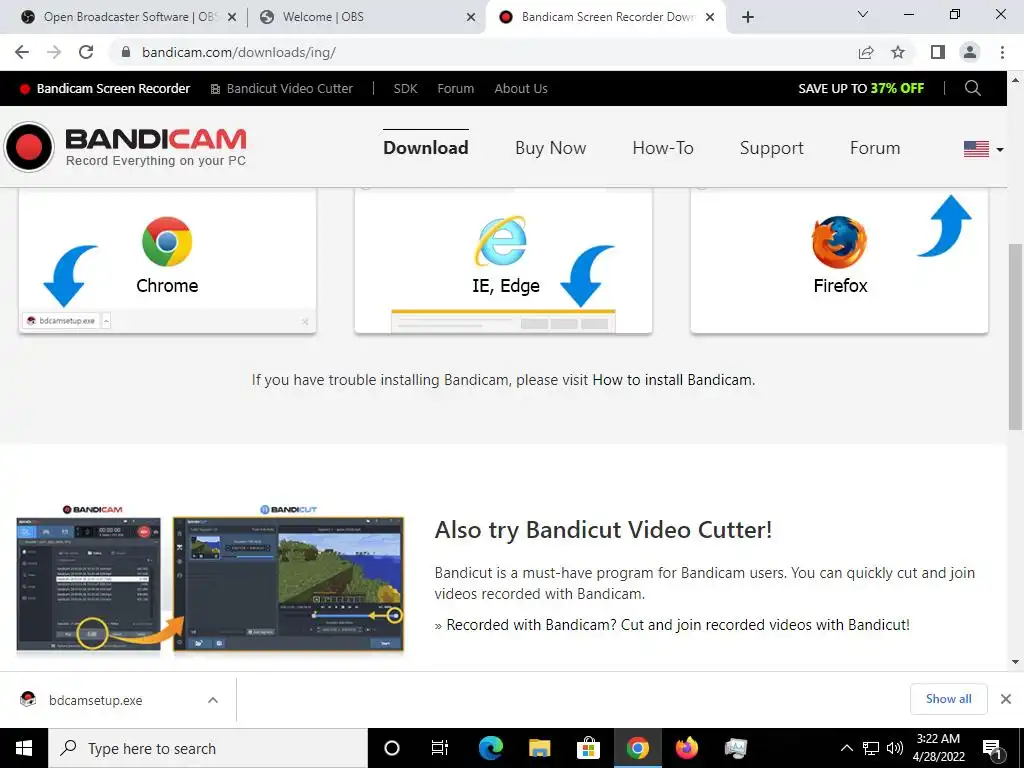1024x768 pixels.
Task: Open Forum in main navigation
Action: pyautogui.click(x=875, y=148)
